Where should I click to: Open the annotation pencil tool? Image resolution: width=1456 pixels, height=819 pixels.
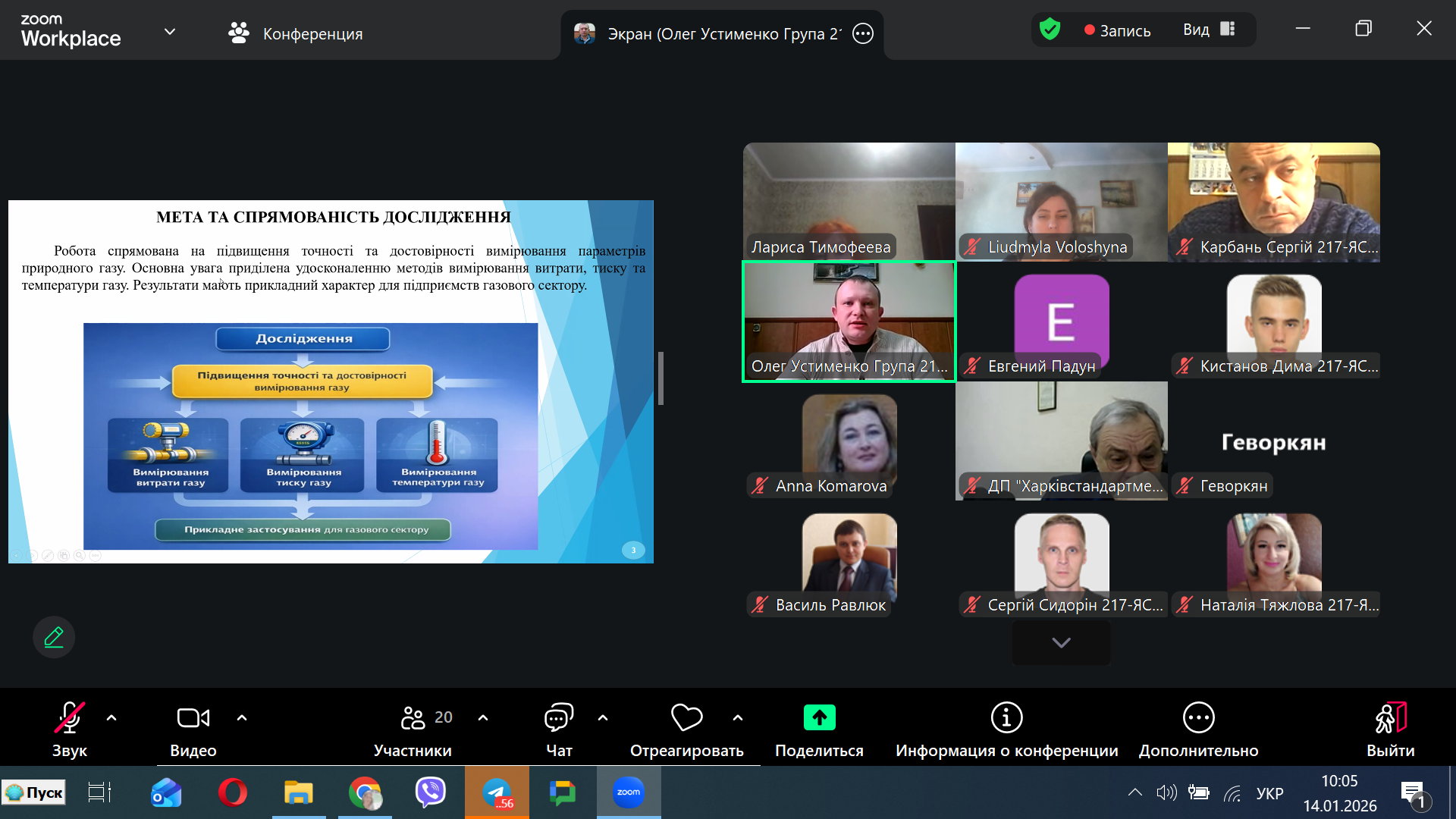[x=54, y=637]
